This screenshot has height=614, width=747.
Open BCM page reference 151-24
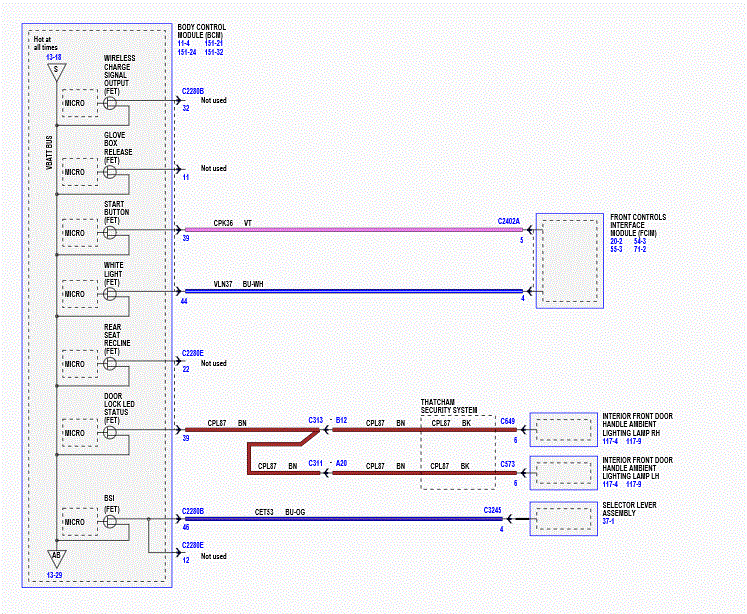(x=187, y=52)
